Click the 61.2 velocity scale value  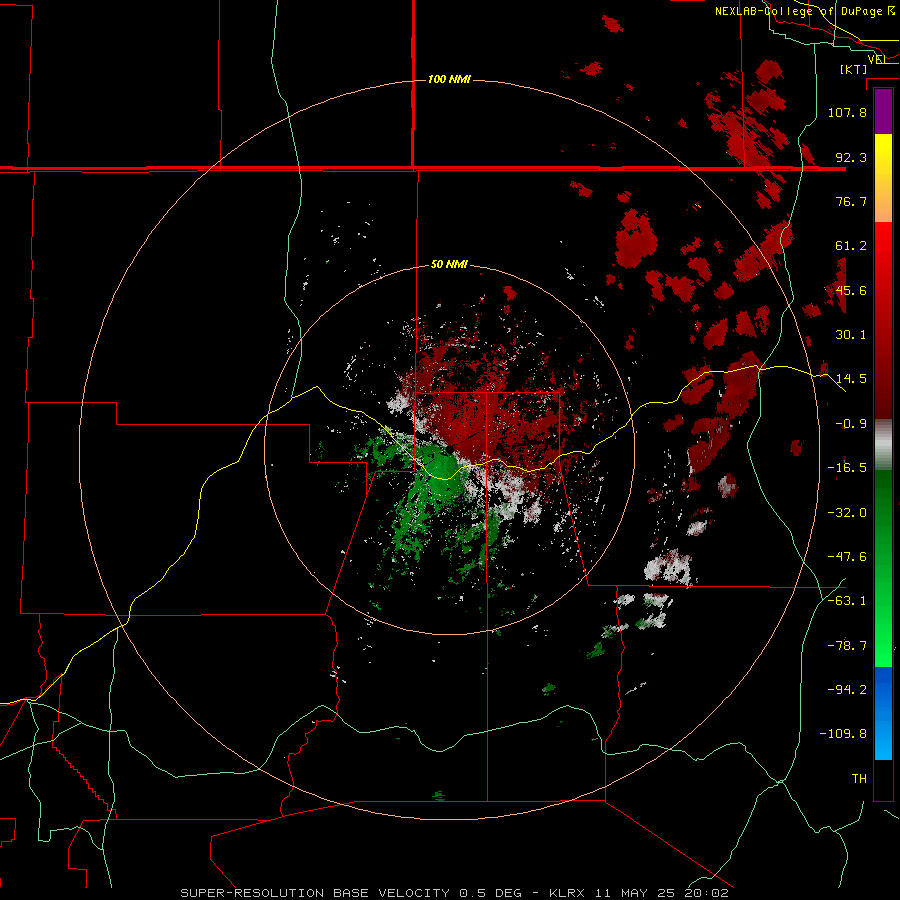point(851,246)
